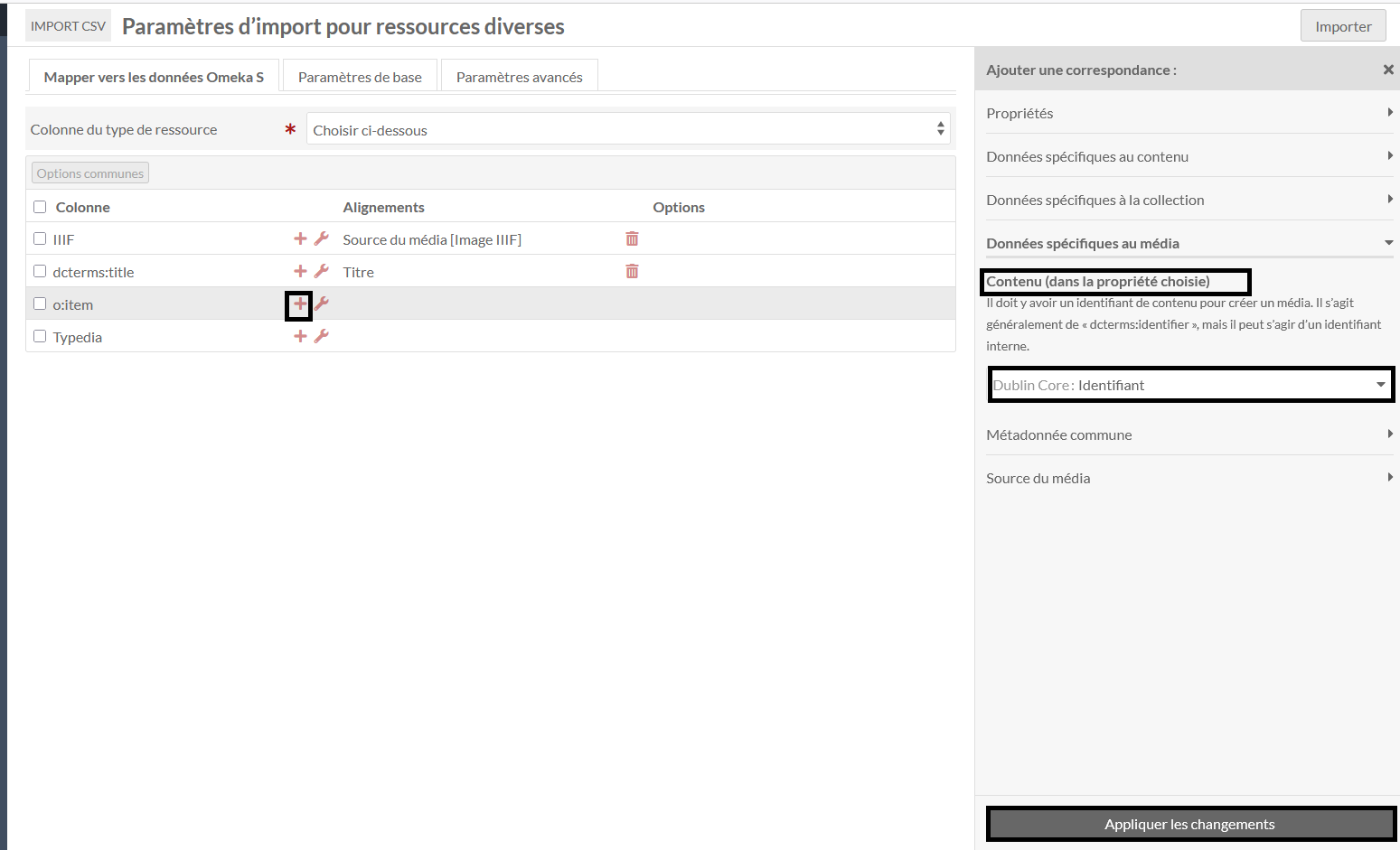This screenshot has width=1400, height=850.
Task: Open the resource type column dropdown
Action: click(628, 129)
